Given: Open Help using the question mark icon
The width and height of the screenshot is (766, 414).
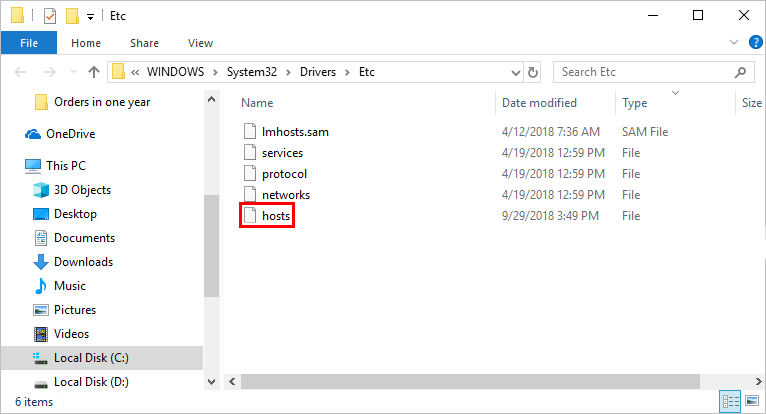Looking at the screenshot, I should click(755, 43).
